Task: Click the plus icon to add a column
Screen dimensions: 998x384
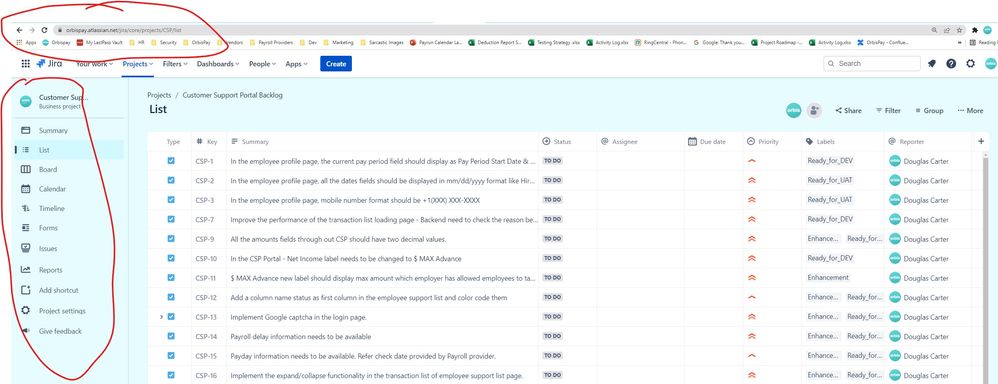Action: click(981, 141)
